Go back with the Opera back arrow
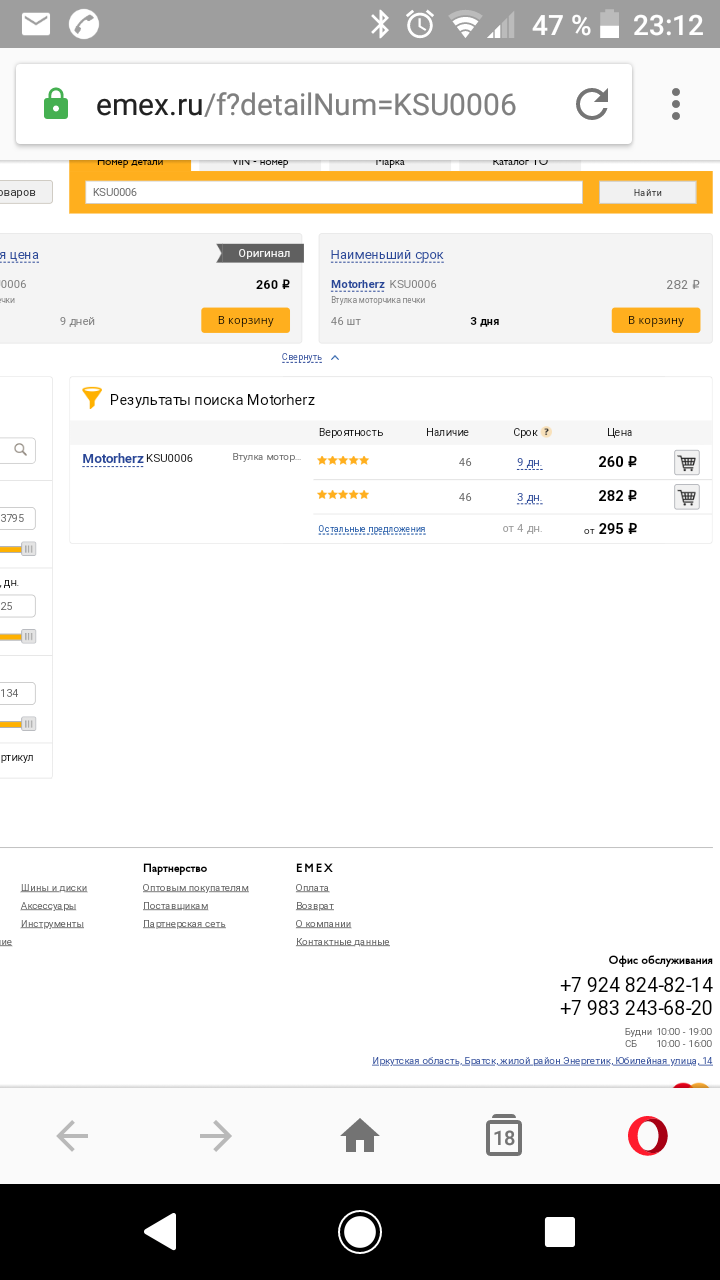The height and width of the screenshot is (1280, 720). click(x=72, y=1135)
